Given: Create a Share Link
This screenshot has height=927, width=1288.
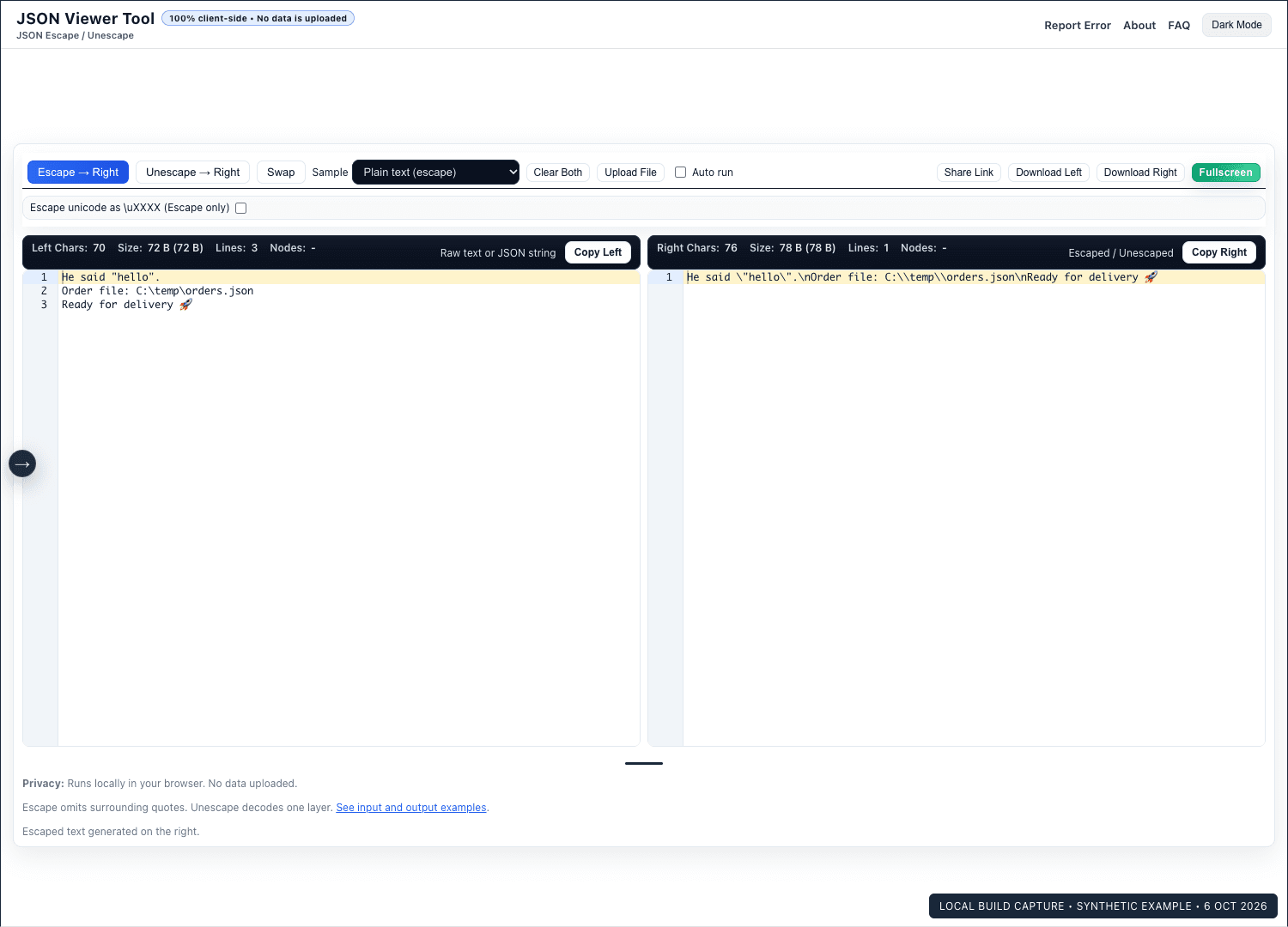Looking at the screenshot, I should (969, 173).
